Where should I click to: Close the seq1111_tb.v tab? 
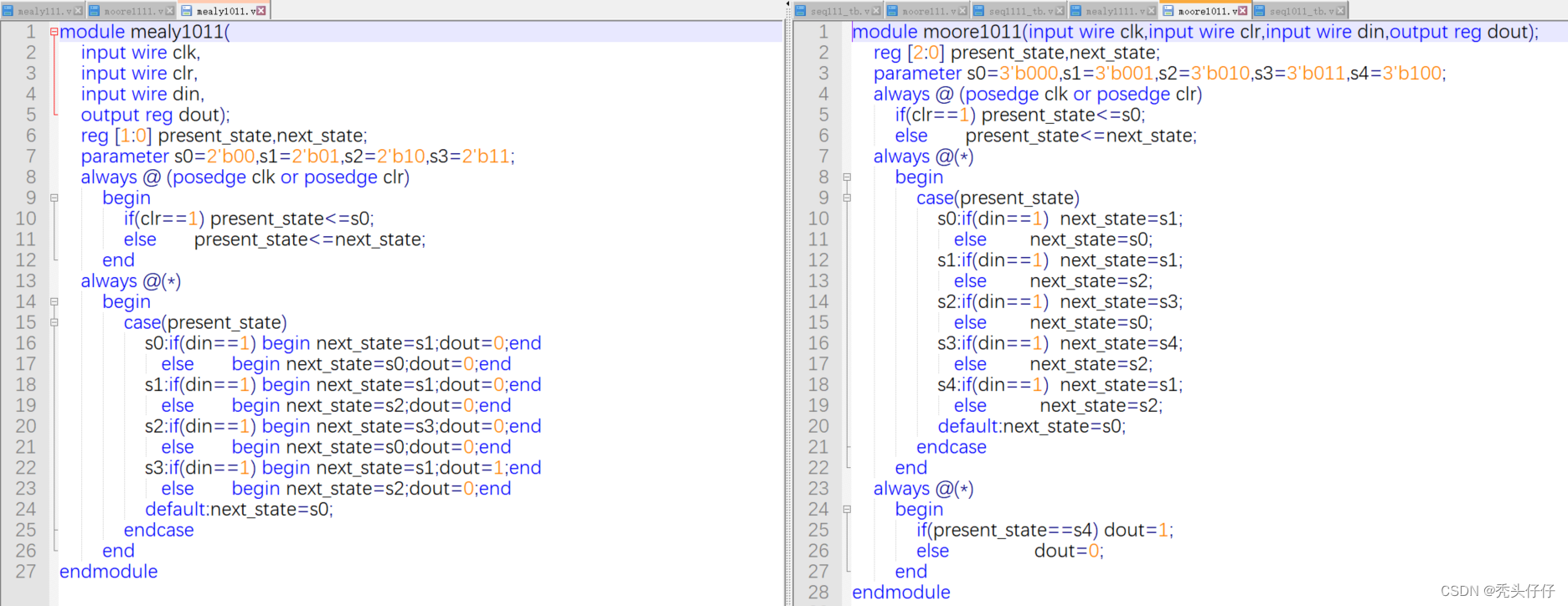pyautogui.click(x=1060, y=11)
